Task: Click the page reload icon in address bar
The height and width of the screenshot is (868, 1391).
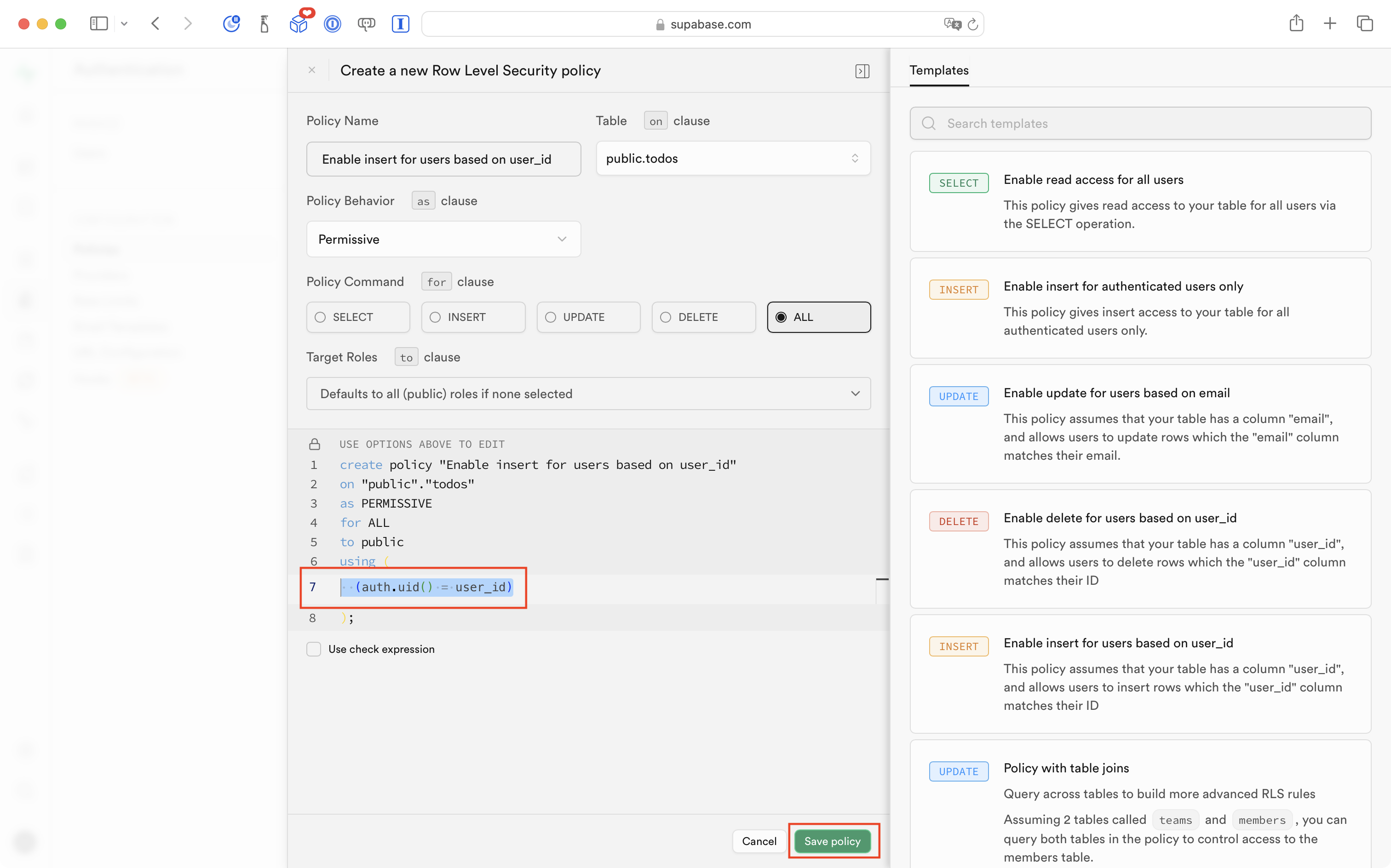Action: point(973,24)
